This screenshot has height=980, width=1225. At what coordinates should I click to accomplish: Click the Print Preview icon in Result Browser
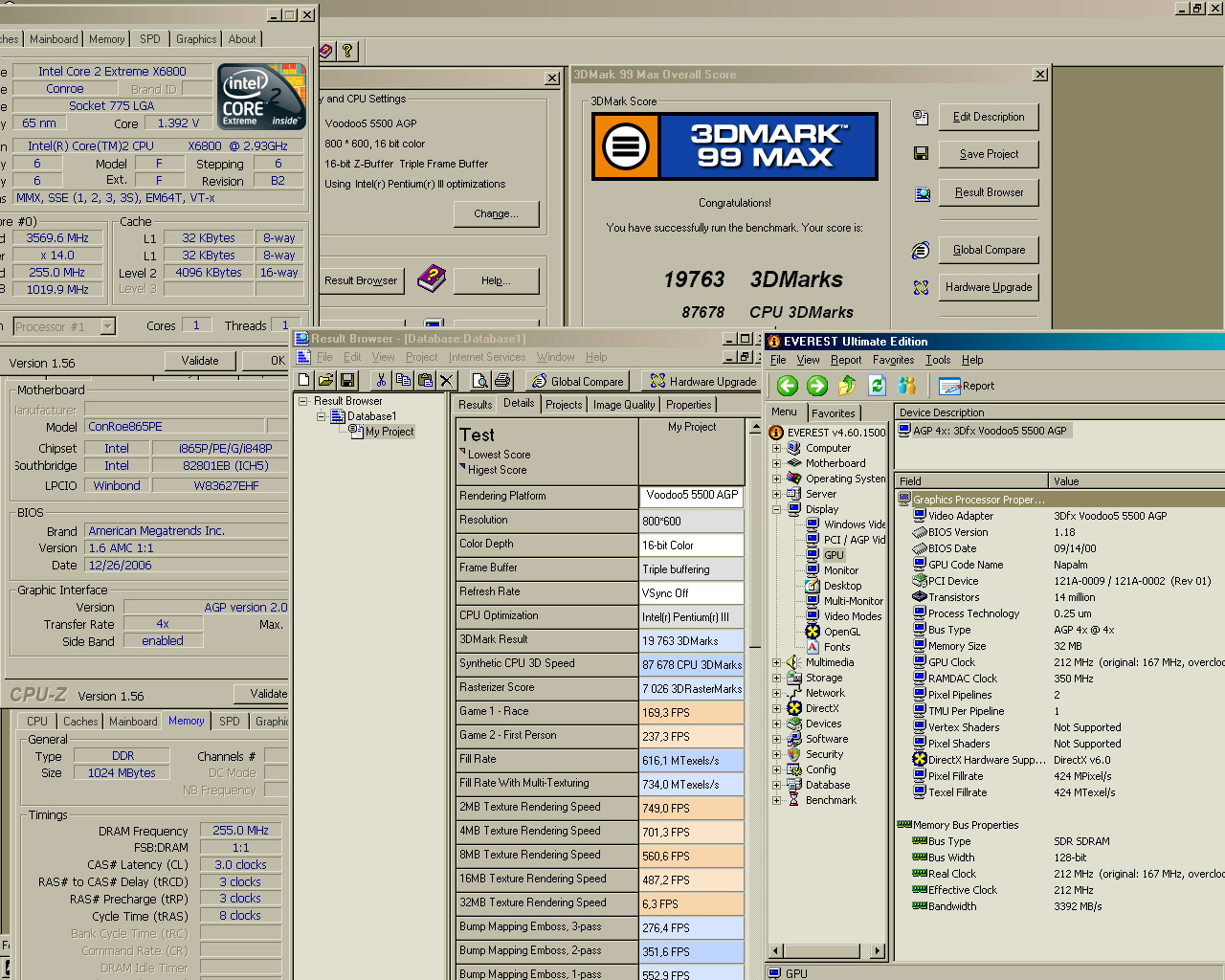pyautogui.click(x=480, y=381)
